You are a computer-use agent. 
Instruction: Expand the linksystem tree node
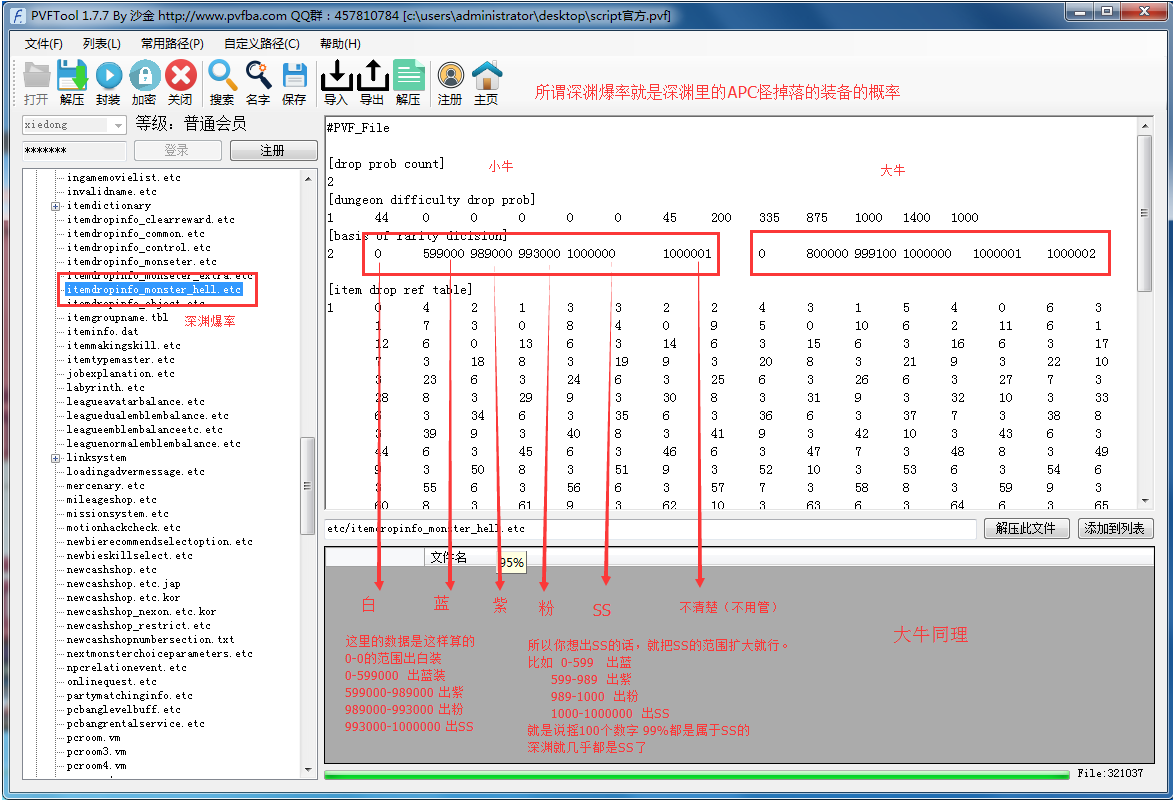(56, 458)
